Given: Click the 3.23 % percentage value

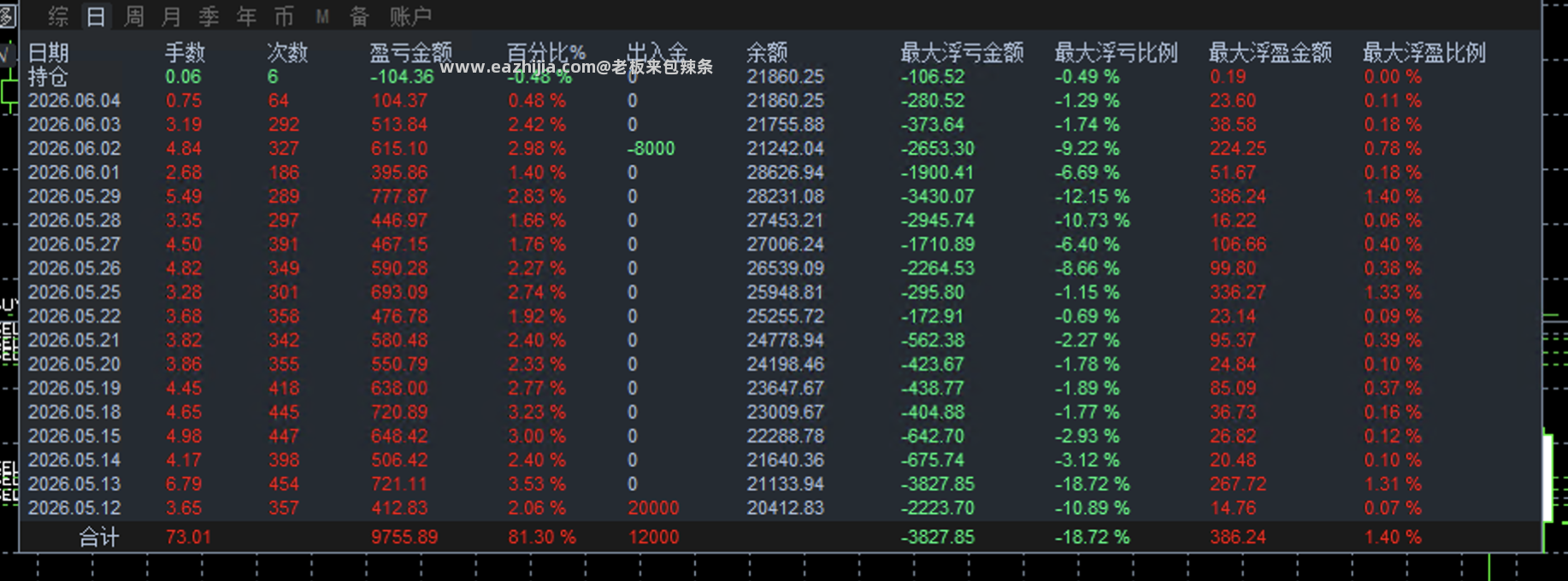Looking at the screenshot, I should [537, 412].
